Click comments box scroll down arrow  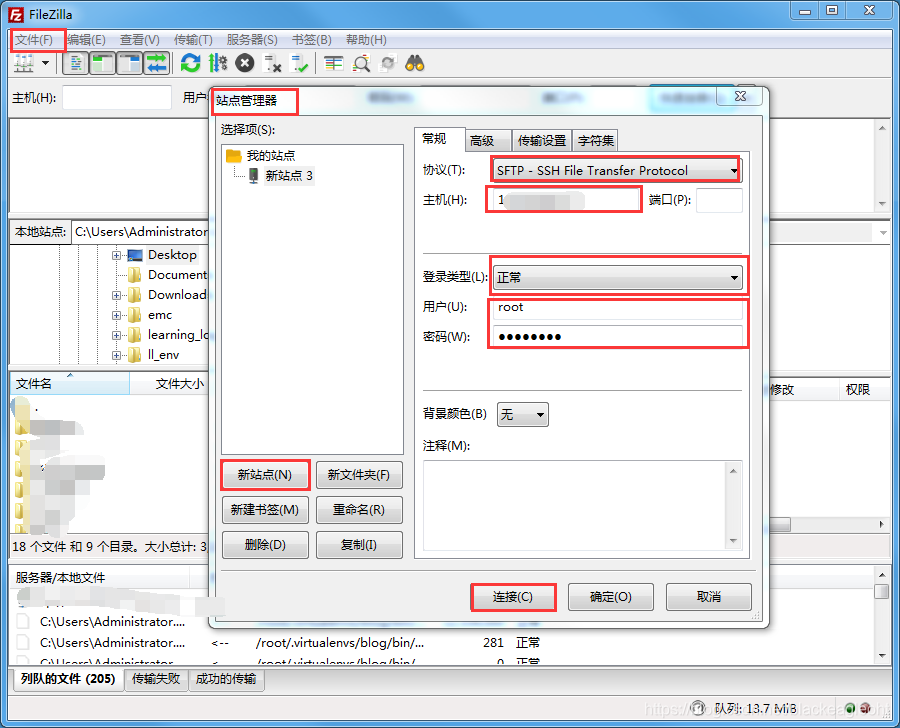point(734,541)
